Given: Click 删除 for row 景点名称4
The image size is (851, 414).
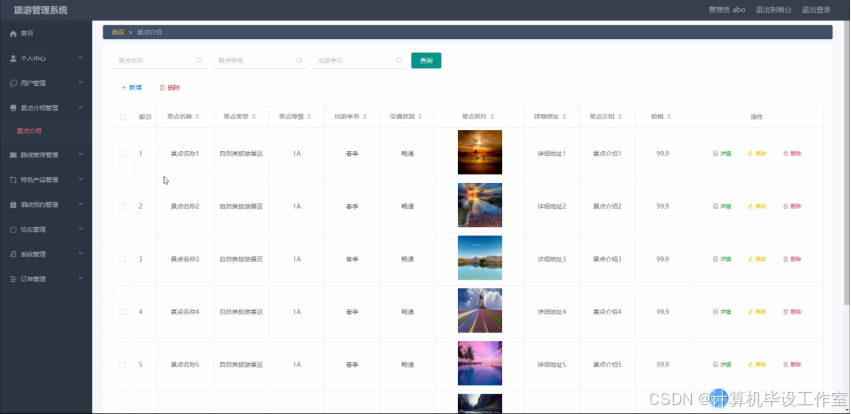Looking at the screenshot, I should (x=792, y=312).
